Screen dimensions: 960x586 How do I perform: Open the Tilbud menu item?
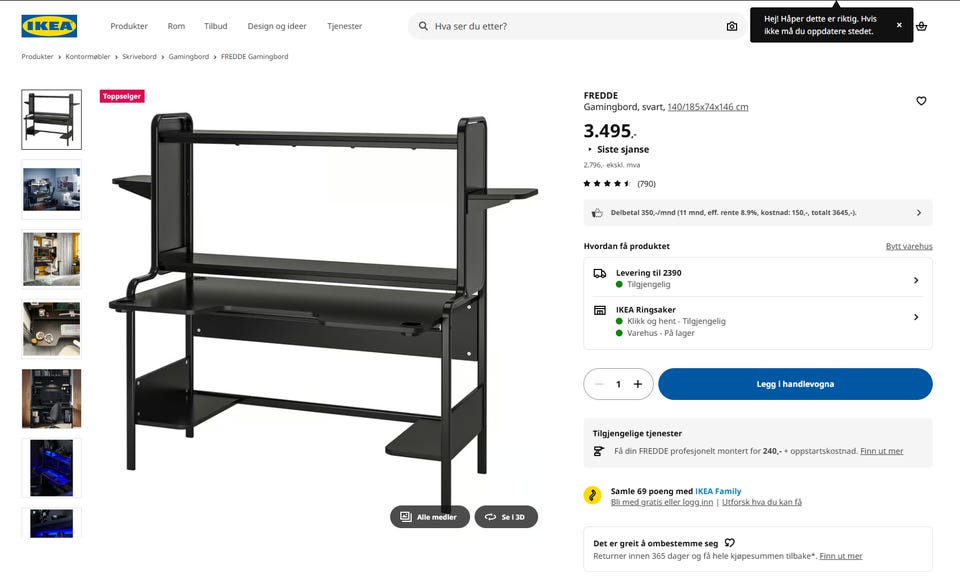[x=216, y=26]
